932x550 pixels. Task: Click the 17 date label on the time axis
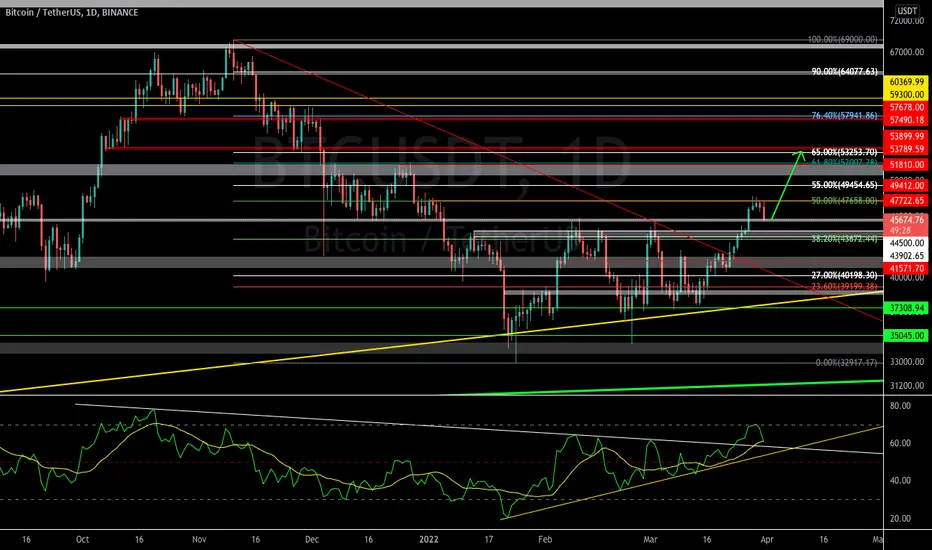coord(489,540)
